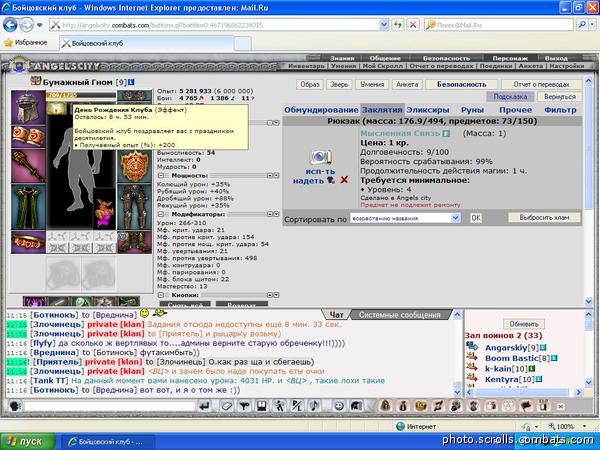Open the search provider dropdown arrow
Viewport: 600px width, 450px height.
pos(592,25)
